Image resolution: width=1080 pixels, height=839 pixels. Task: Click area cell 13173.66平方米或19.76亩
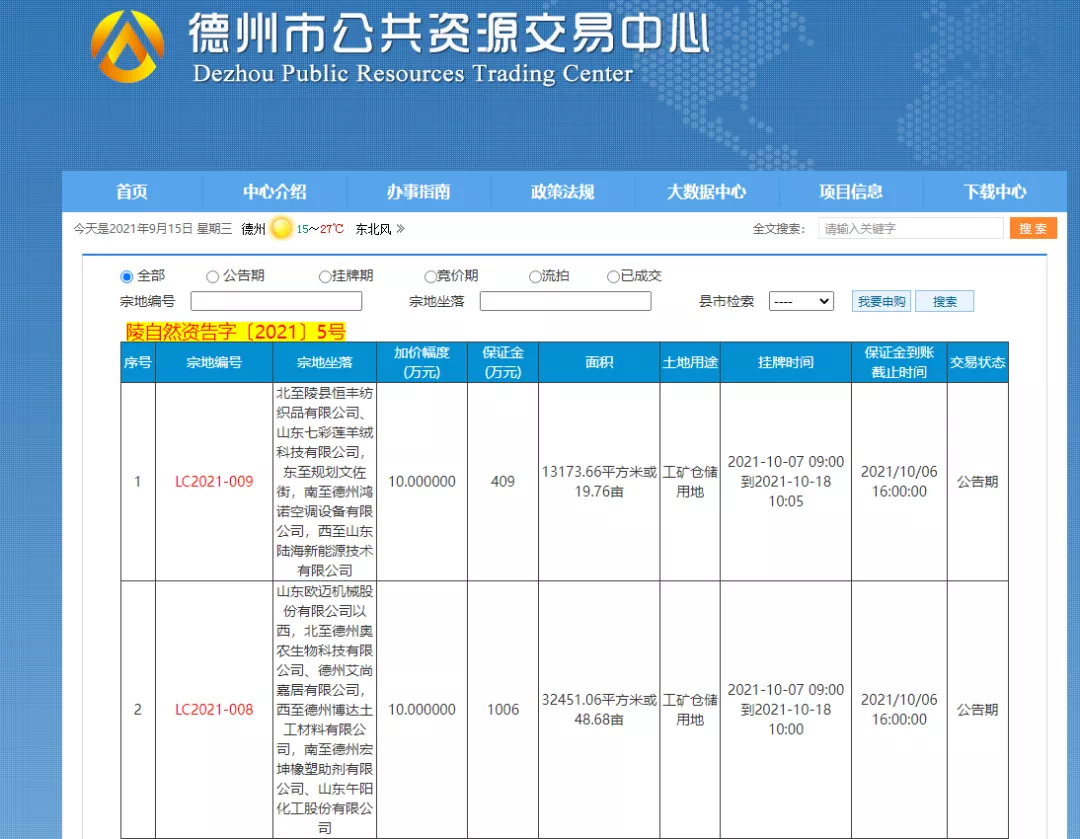[599, 481]
